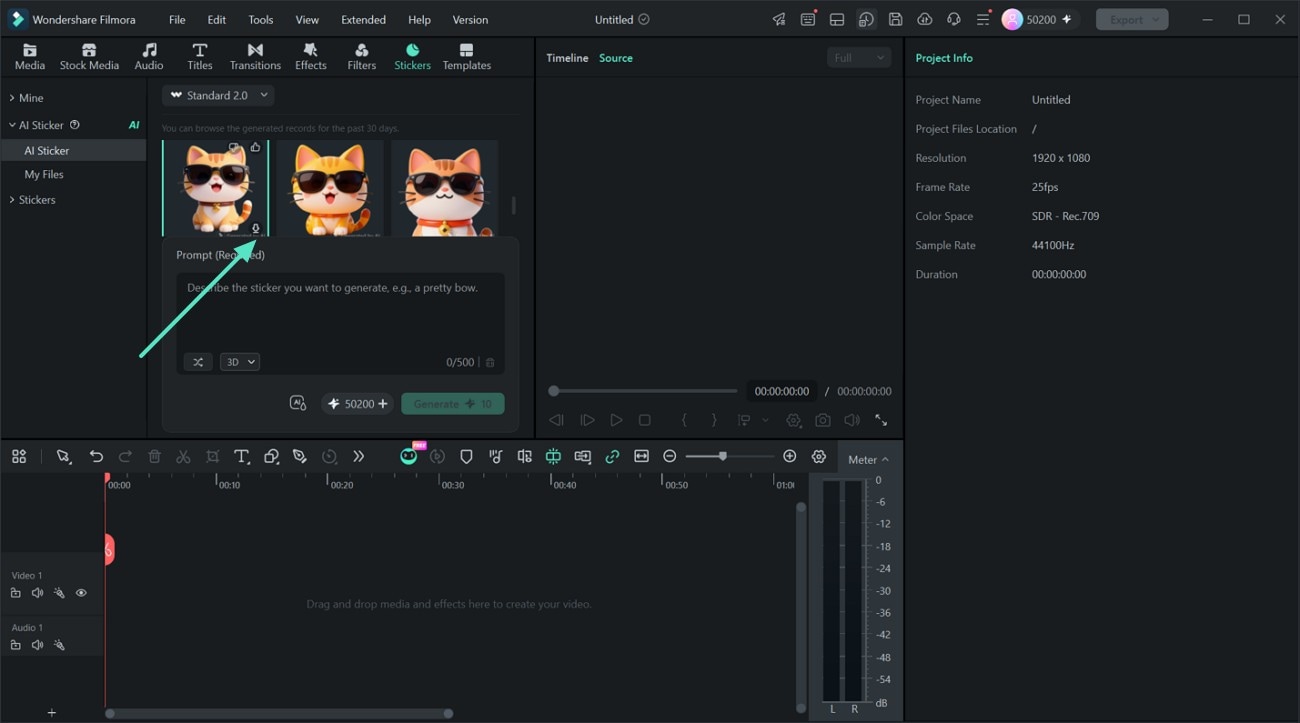Screen dimensions: 1300x723
Task: Click the save project icon
Action: [895, 19]
